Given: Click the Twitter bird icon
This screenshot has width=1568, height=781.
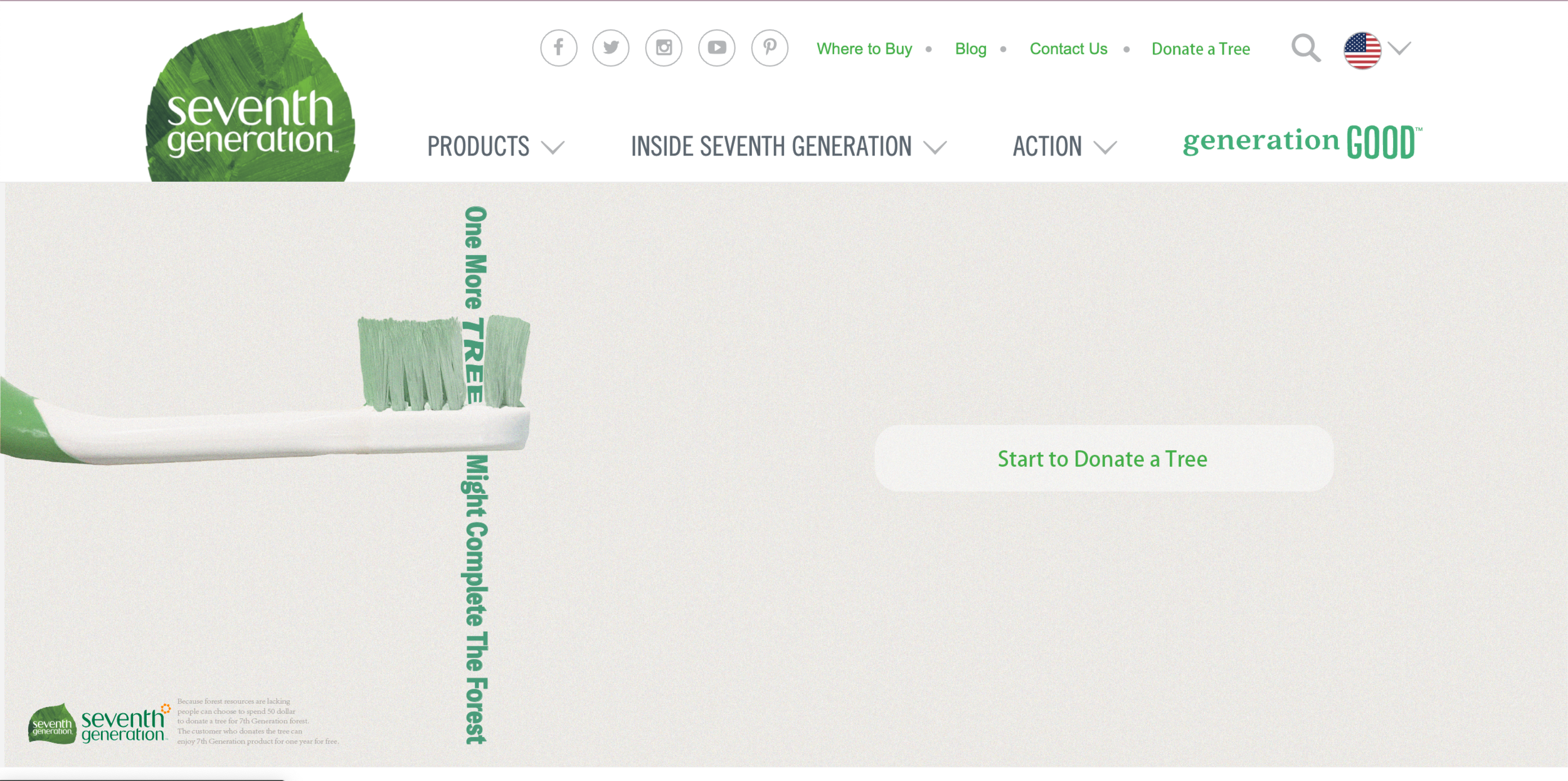Looking at the screenshot, I should (611, 48).
